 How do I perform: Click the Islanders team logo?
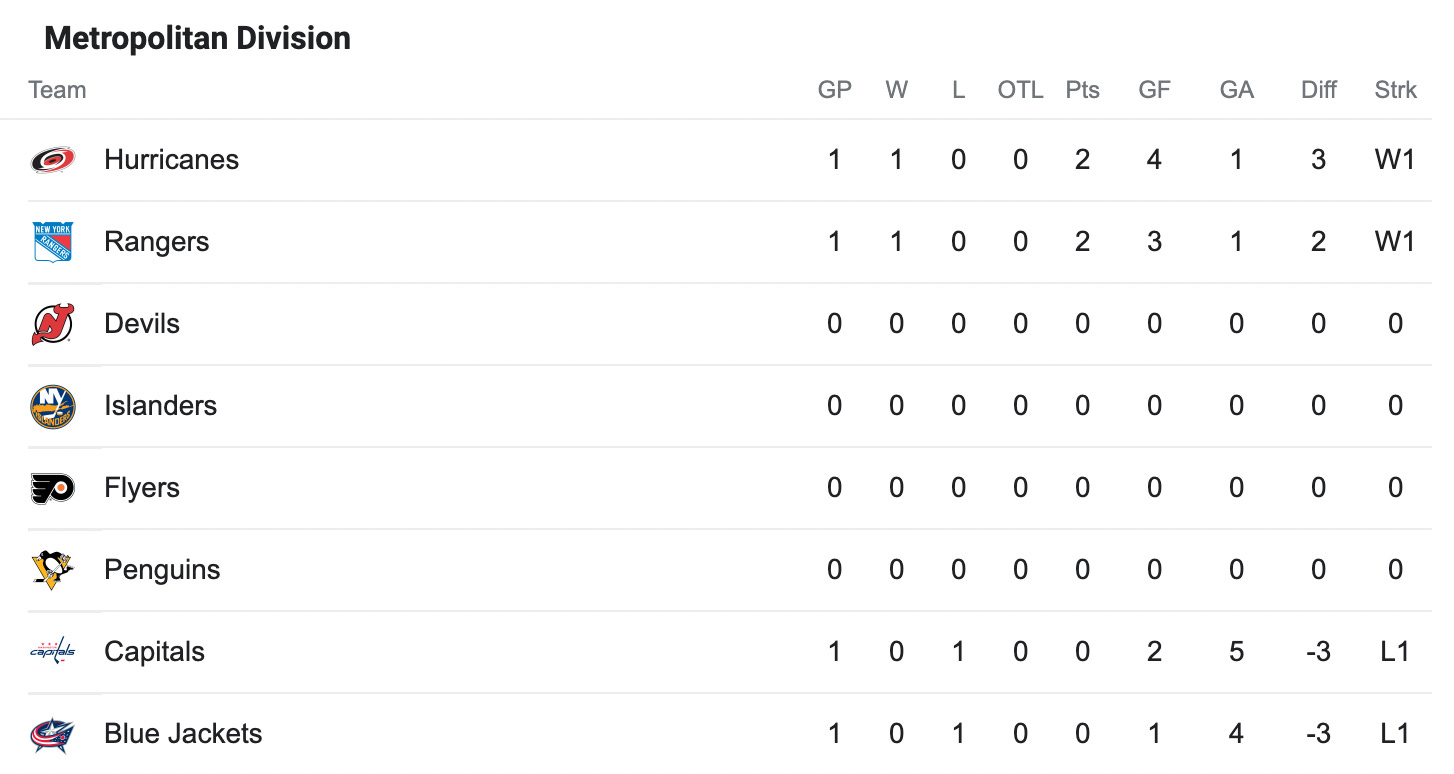pyautogui.click(x=52, y=406)
